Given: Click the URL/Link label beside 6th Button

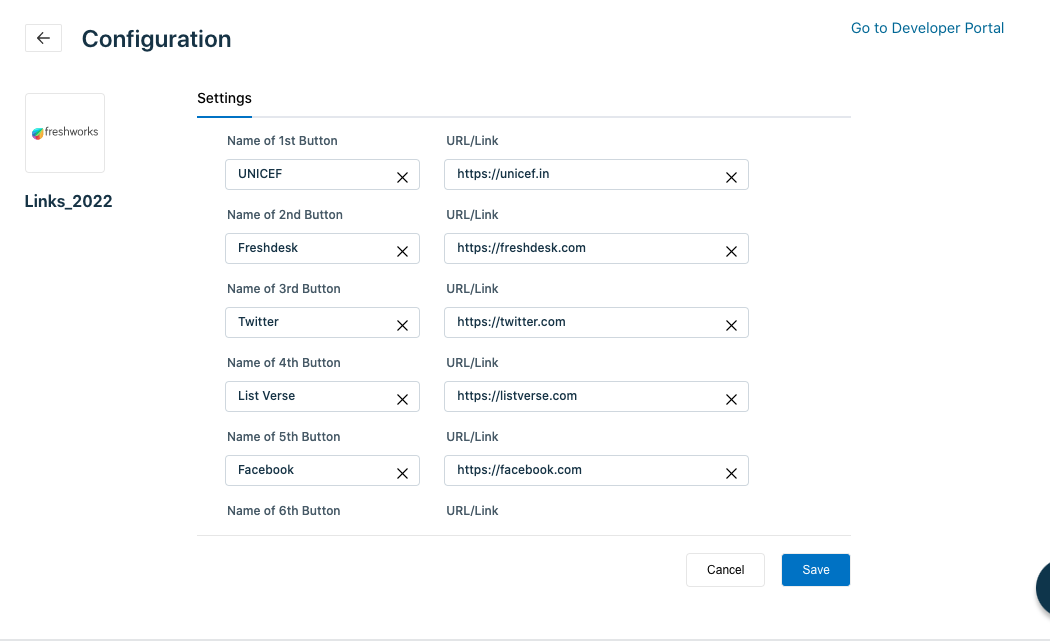Looking at the screenshot, I should click(x=472, y=511).
